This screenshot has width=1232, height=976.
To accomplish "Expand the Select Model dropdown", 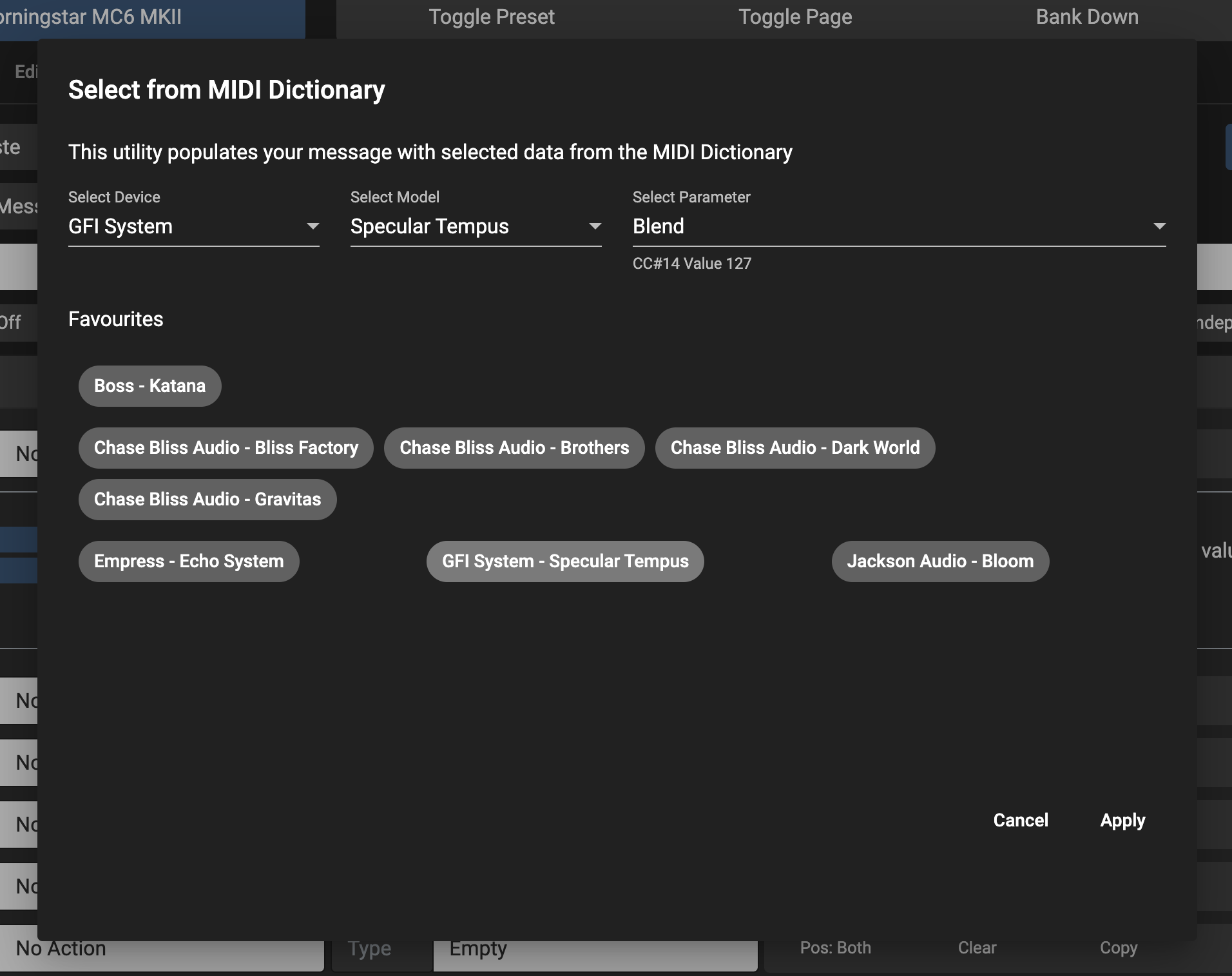I will click(475, 226).
